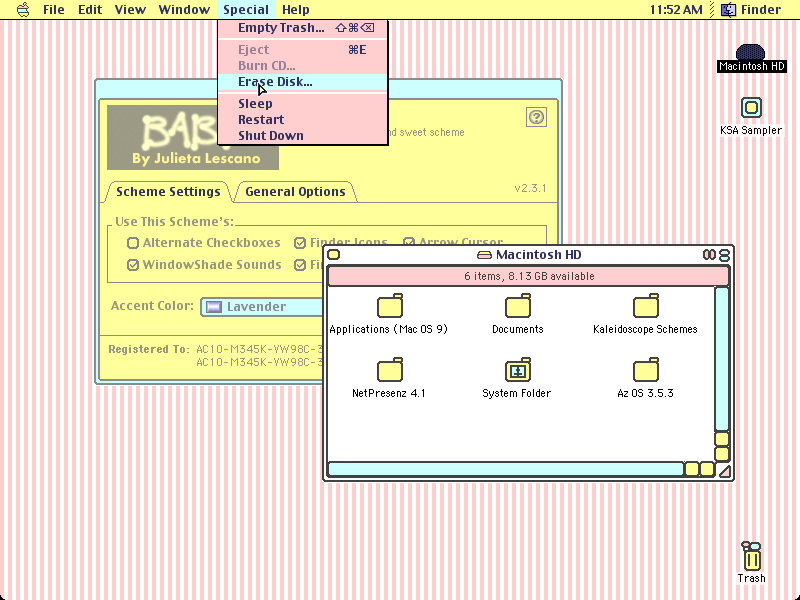Select the Applications (Mac OS 9) folder icon
Screen dimensions: 800x600
pos(390,306)
